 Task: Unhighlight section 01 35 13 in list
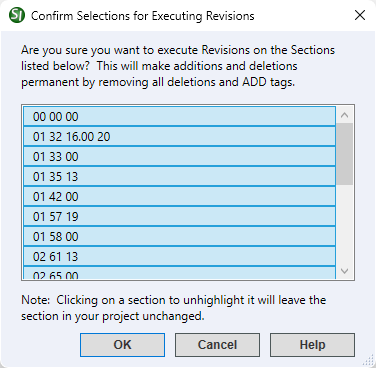pyautogui.click(x=179, y=176)
